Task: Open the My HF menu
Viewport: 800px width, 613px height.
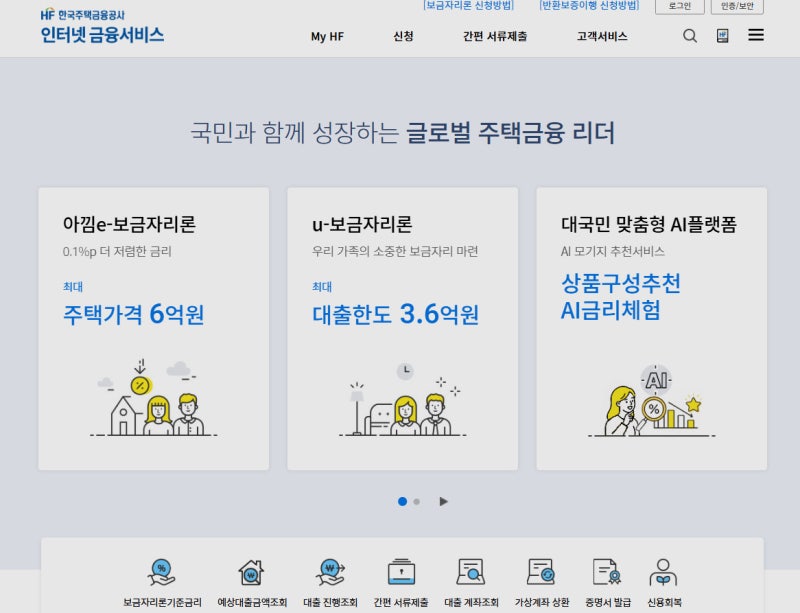Action: [x=327, y=37]
